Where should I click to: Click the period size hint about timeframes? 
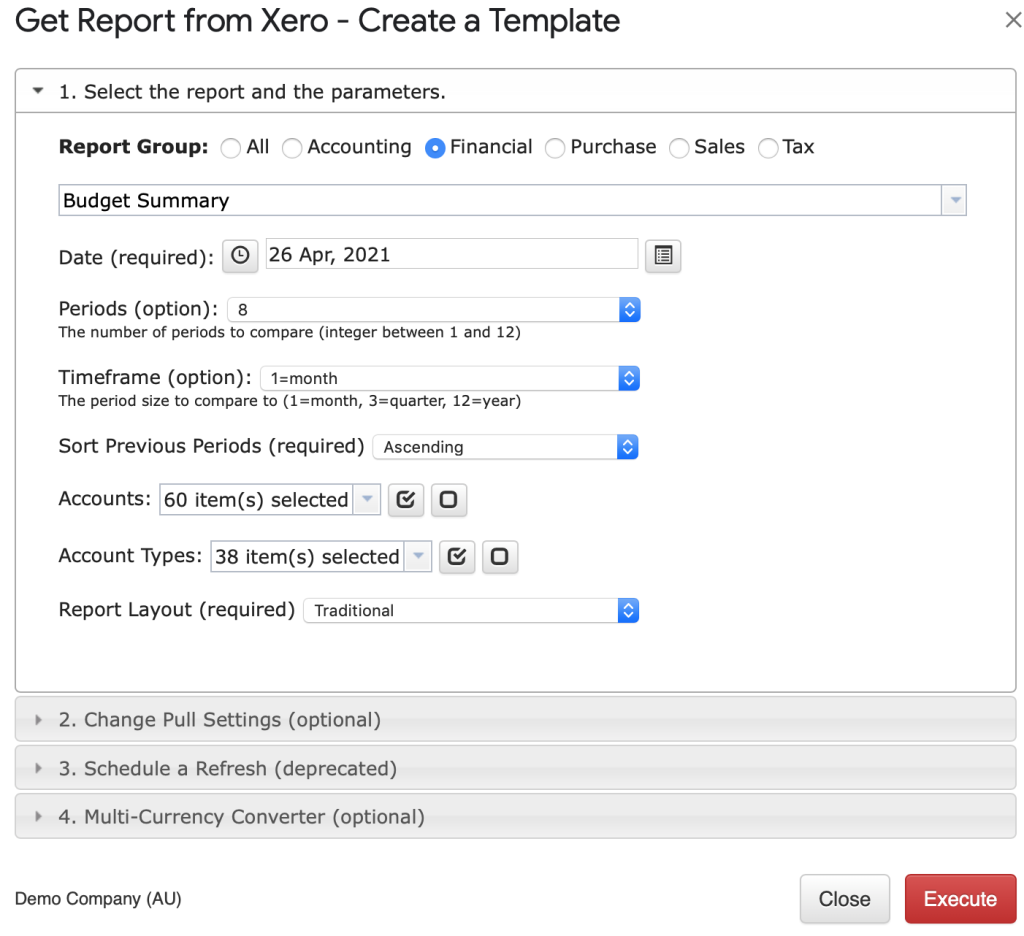[x=289, y=401]
